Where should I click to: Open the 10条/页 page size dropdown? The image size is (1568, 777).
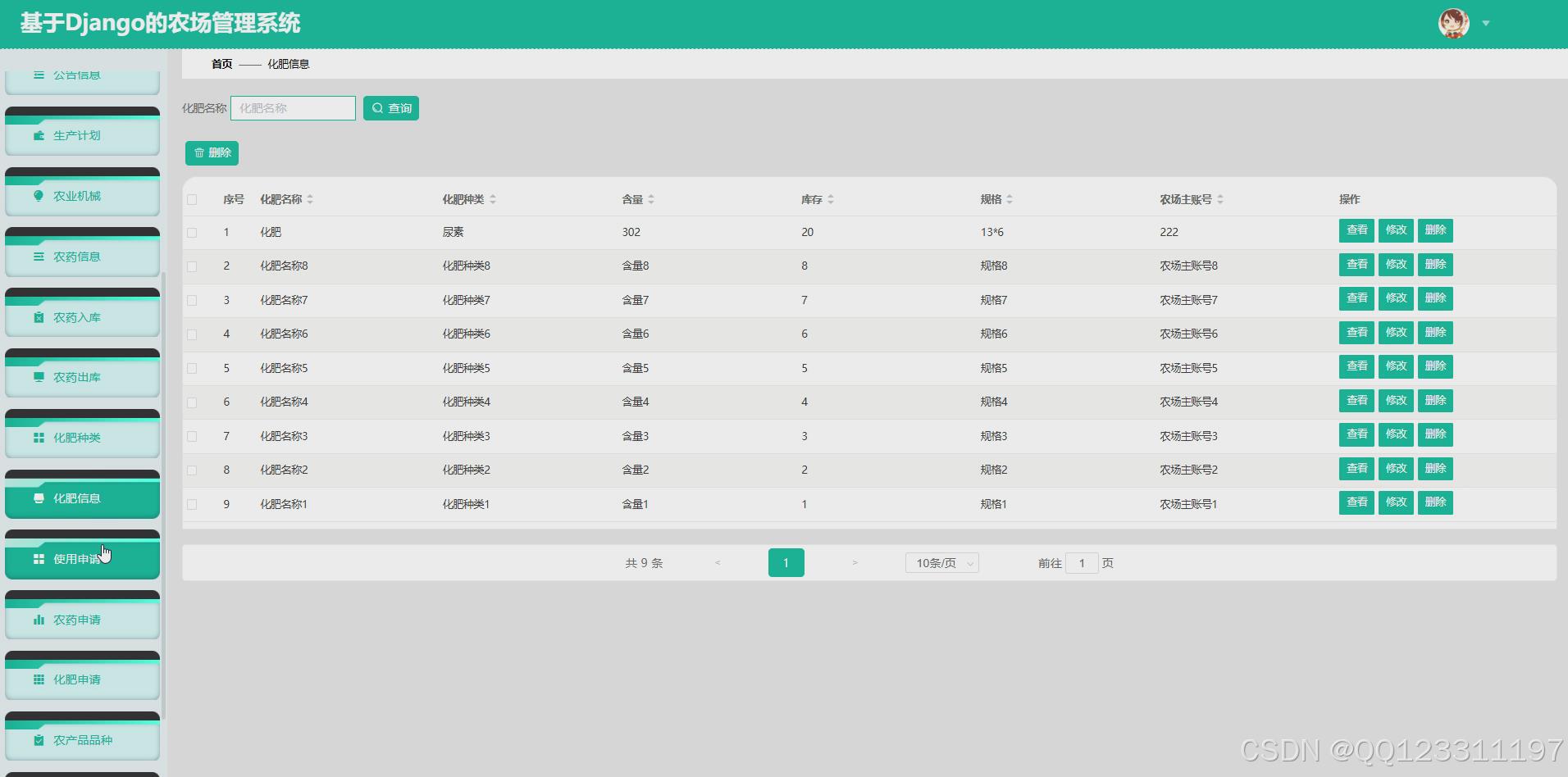941,563
